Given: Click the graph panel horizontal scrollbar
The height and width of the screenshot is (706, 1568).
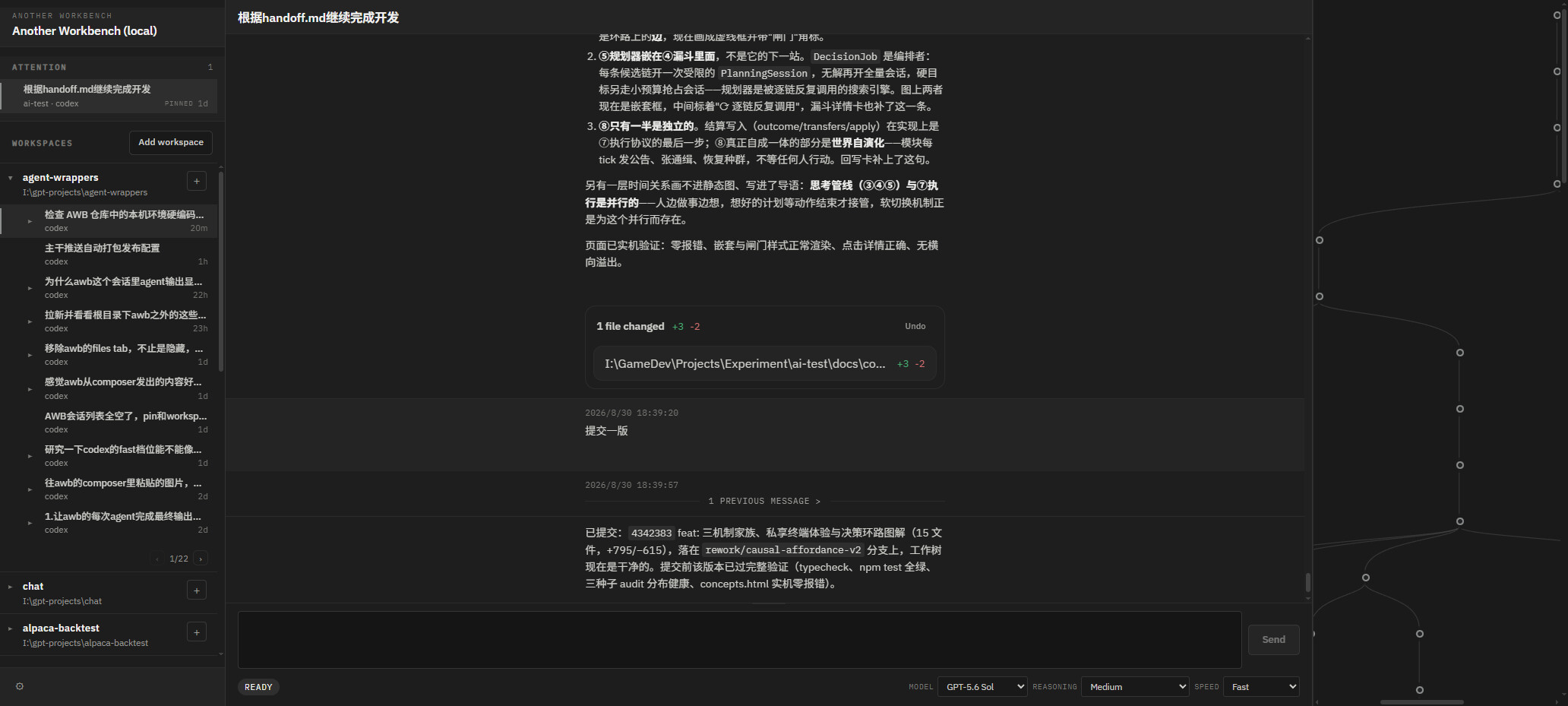Looking at the screenshot, I should click(1421, 702).
